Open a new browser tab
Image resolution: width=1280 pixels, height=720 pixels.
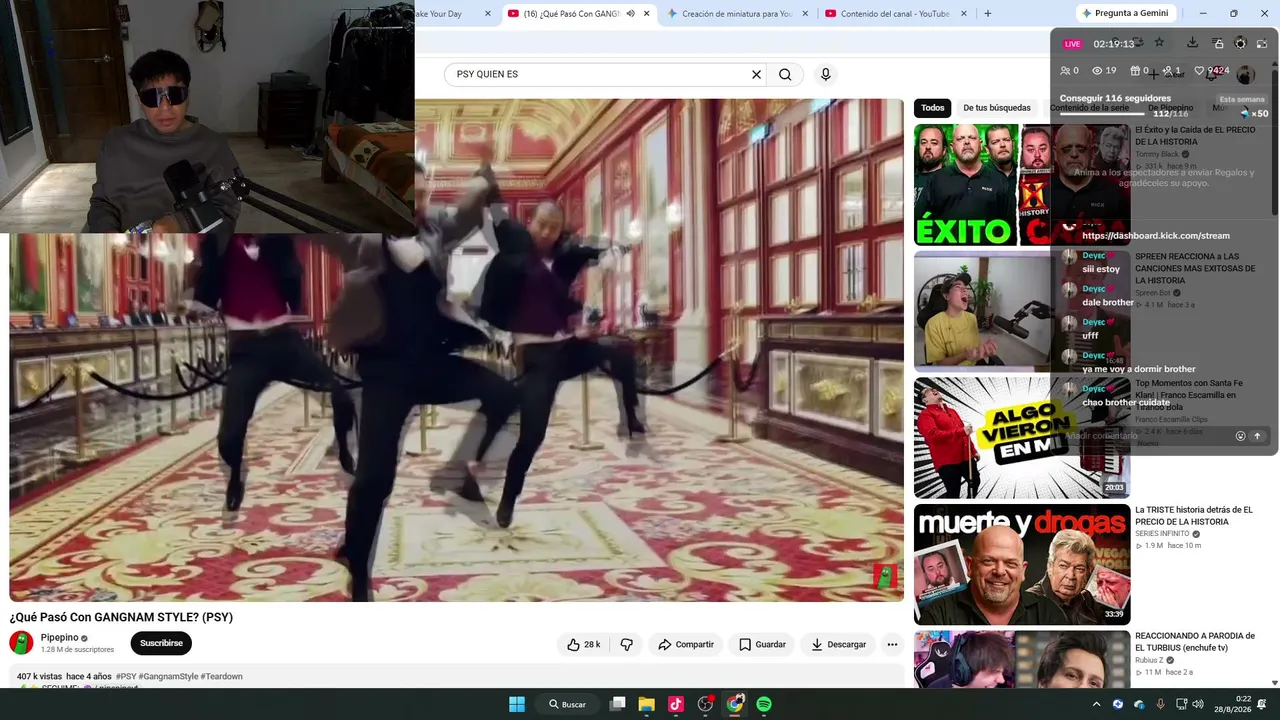tap(988, 14)
